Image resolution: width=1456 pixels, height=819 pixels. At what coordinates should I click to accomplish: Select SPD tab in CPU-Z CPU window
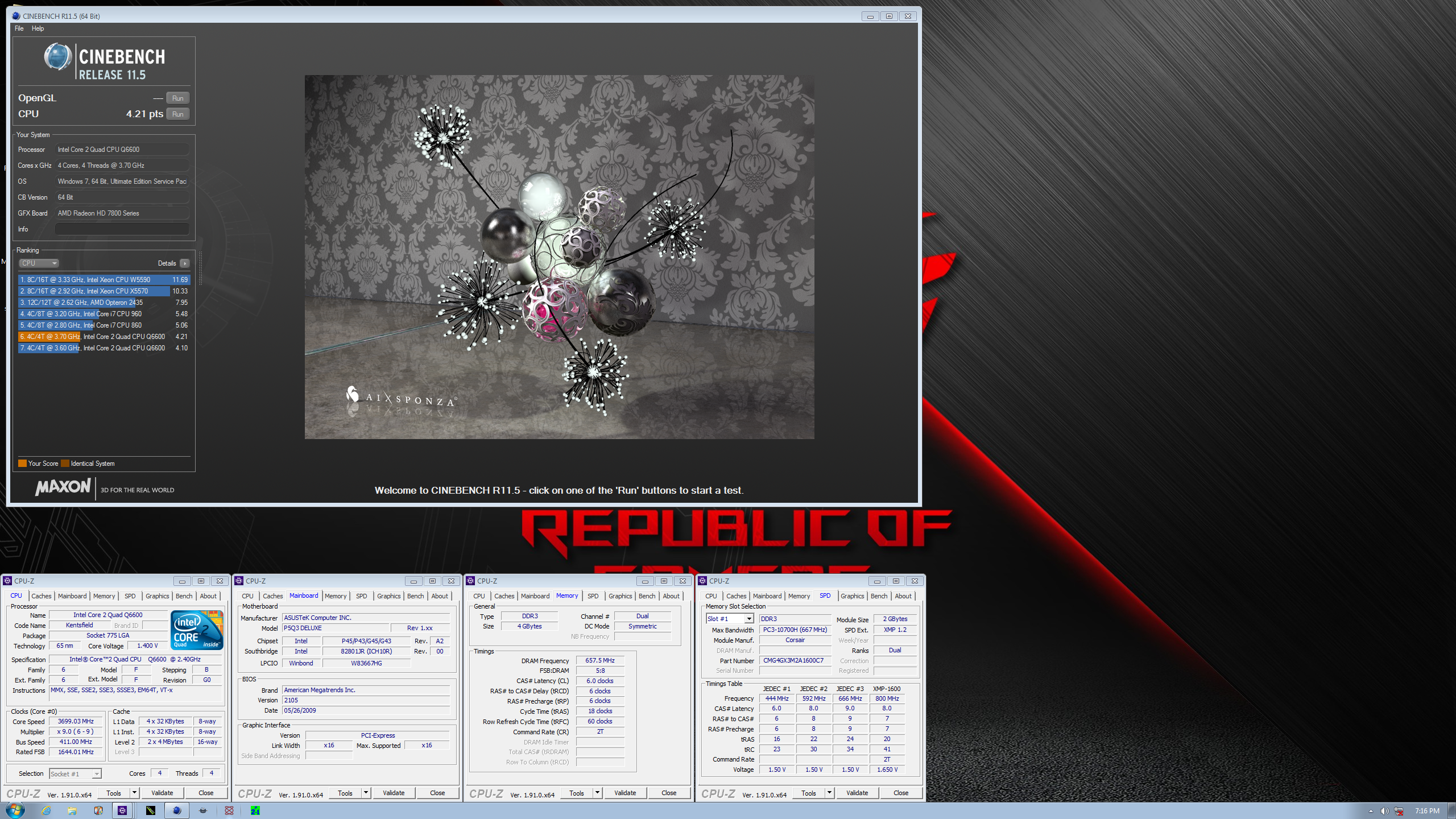[130, 596]
